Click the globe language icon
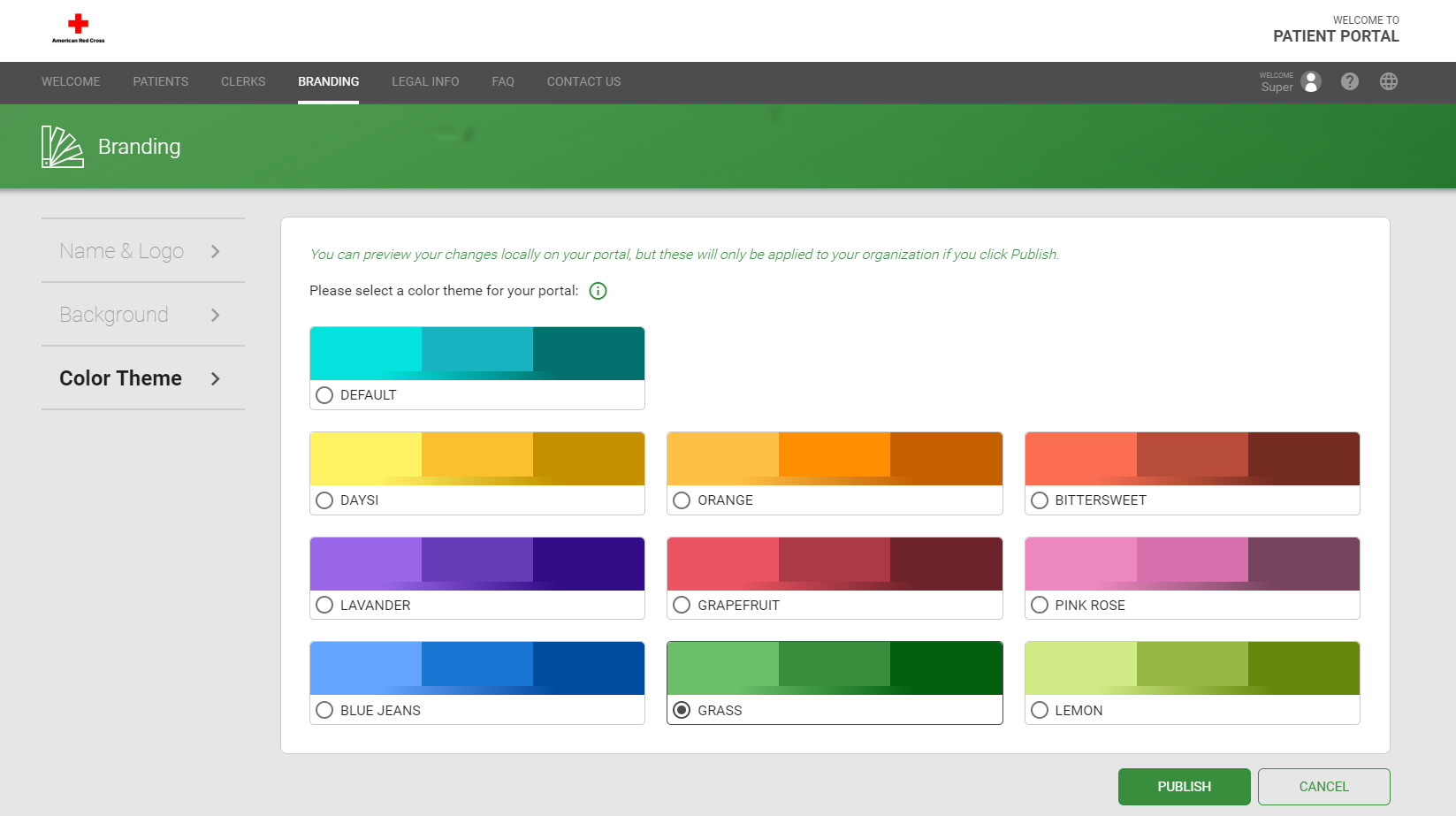The height and width of the screenshot is (816, 1456). pyautogui.click(x=1388, y=81)
